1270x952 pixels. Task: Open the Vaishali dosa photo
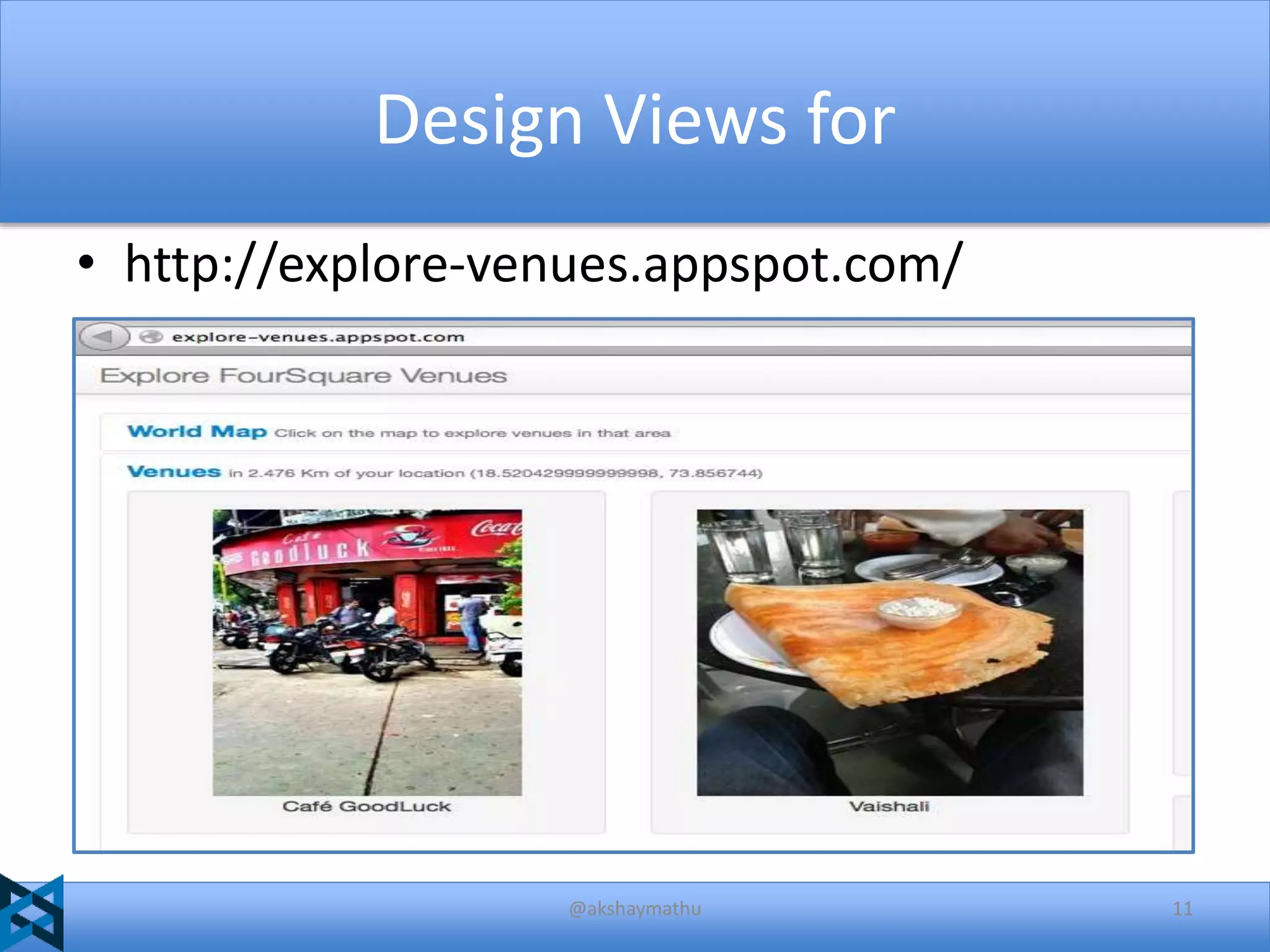pyautogui.click(x=889, y=652)
